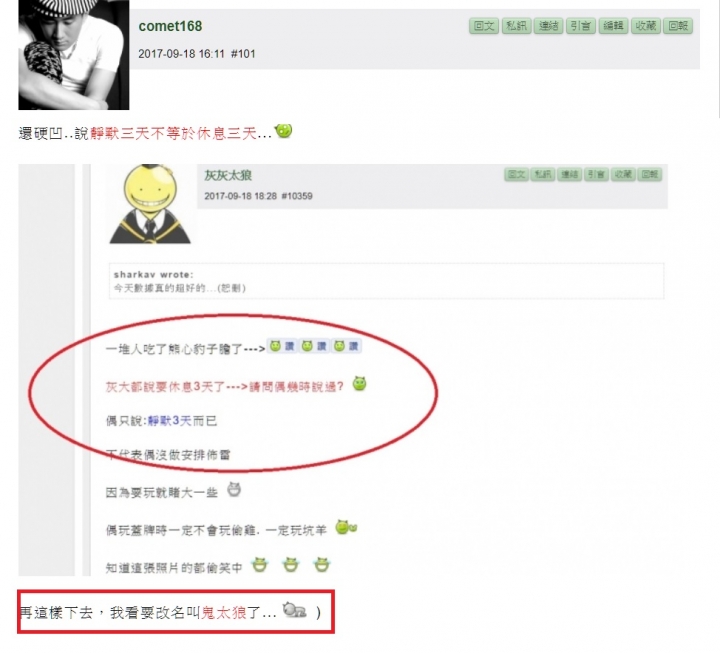This screenshot has width=720, height=653.
Task: Open 灰灰太狼 username link in quoted post
Action: click(228, 175)
